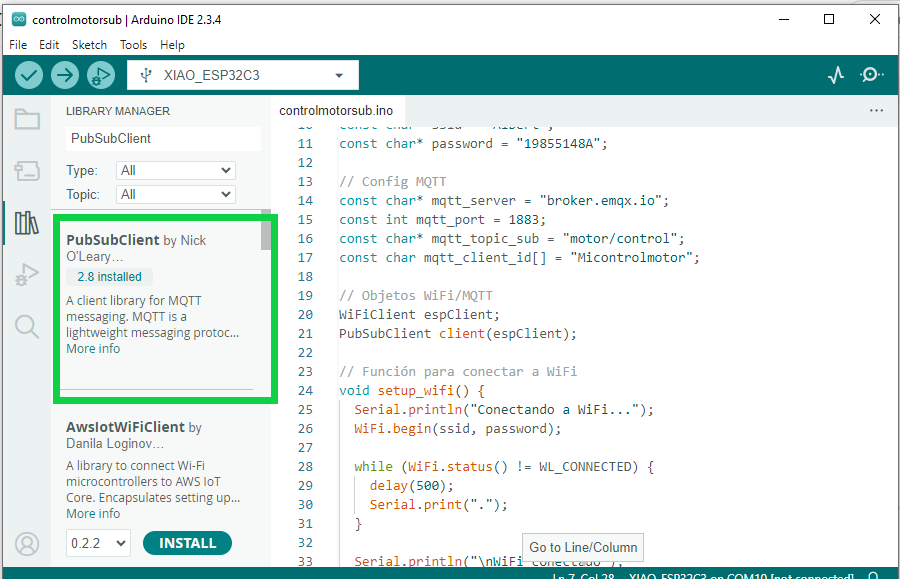Click the AwsIotWiFiClient library title
Image resolution: width=900 pixels, height=579 pixels.
tap(126, 427)
